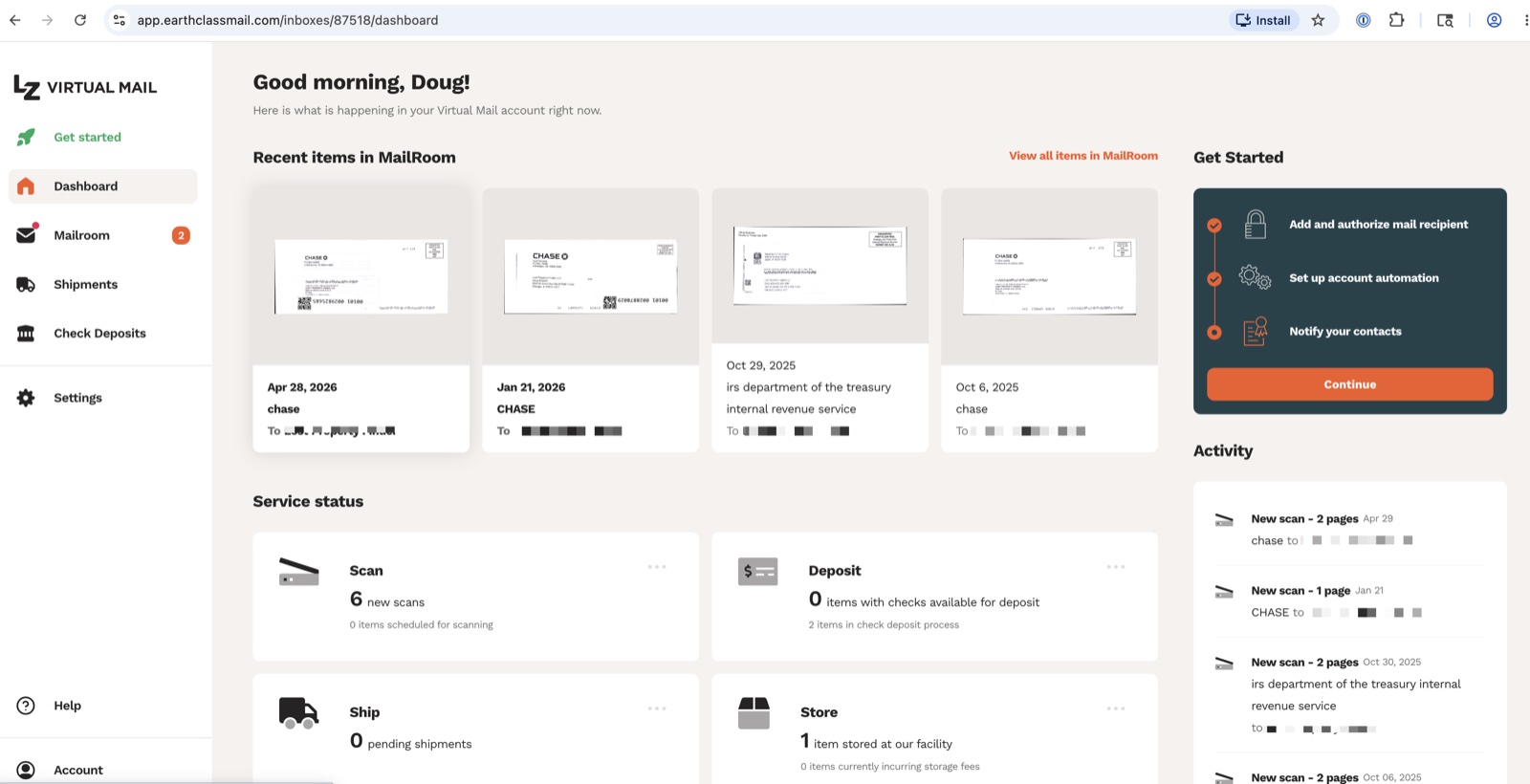Click the browser back arrow

tap(15, 20)
